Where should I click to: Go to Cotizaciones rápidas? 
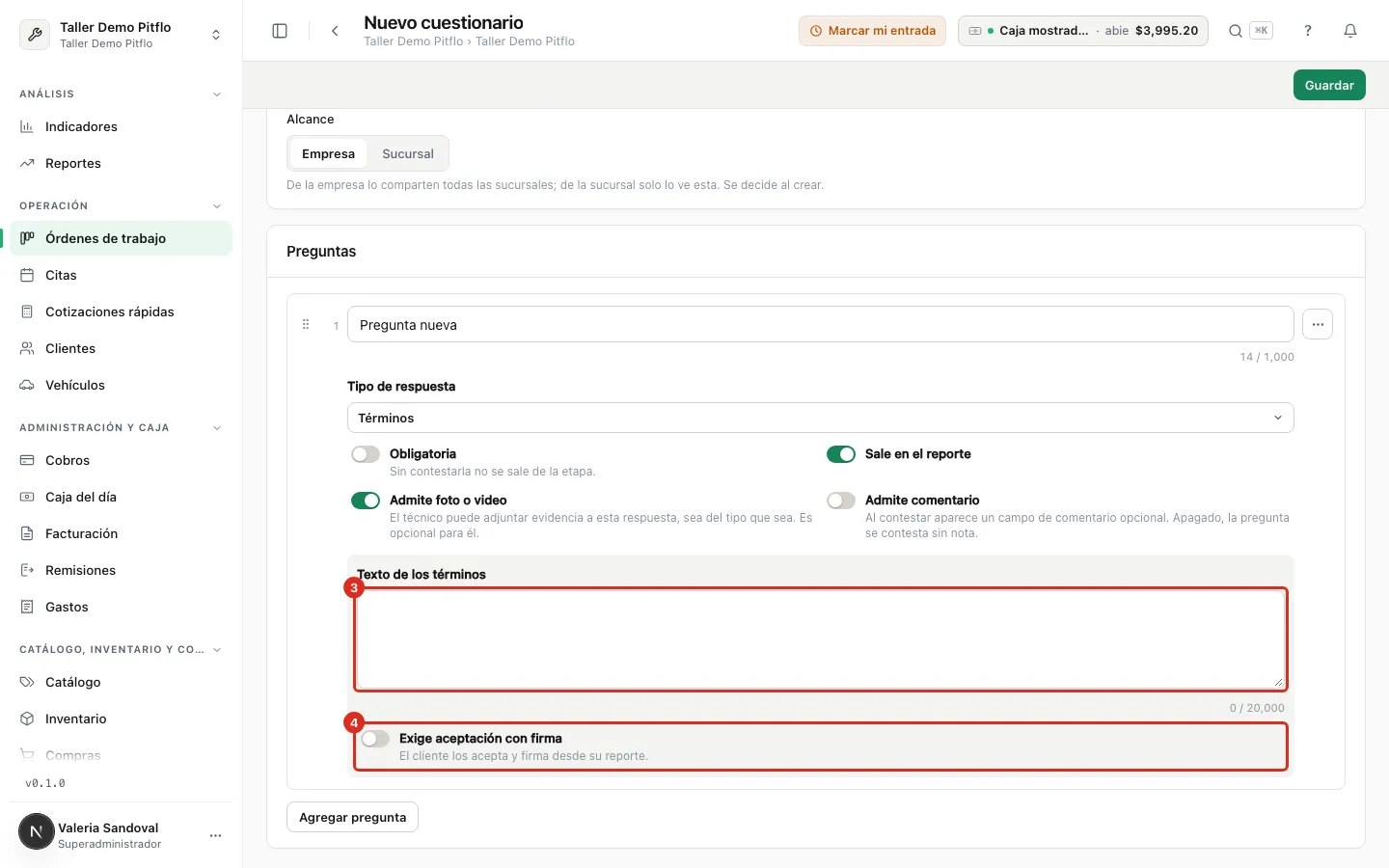pos(122,312)
